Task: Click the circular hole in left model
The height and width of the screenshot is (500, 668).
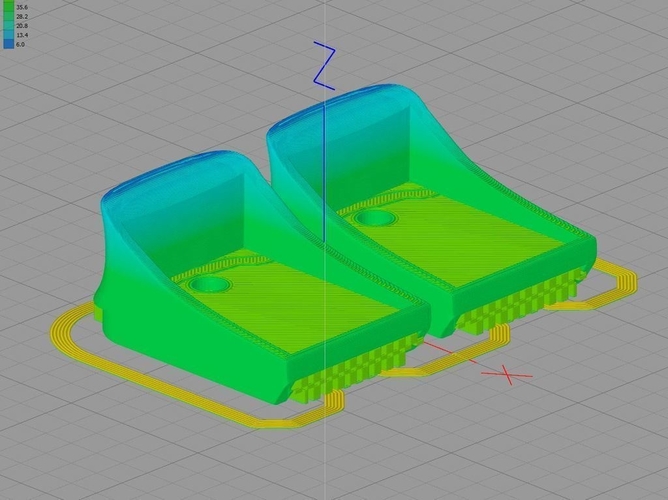Action: pos(211,284)
